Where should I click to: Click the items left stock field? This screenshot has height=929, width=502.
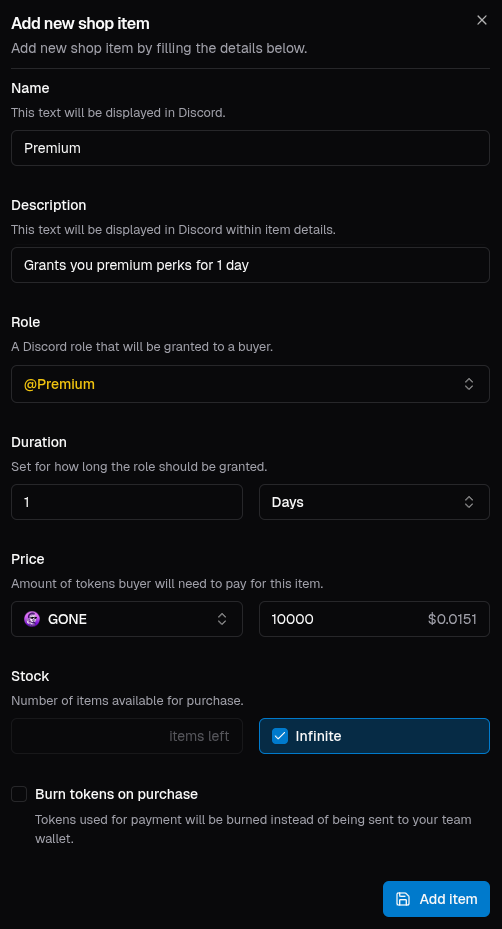(127, 736)
